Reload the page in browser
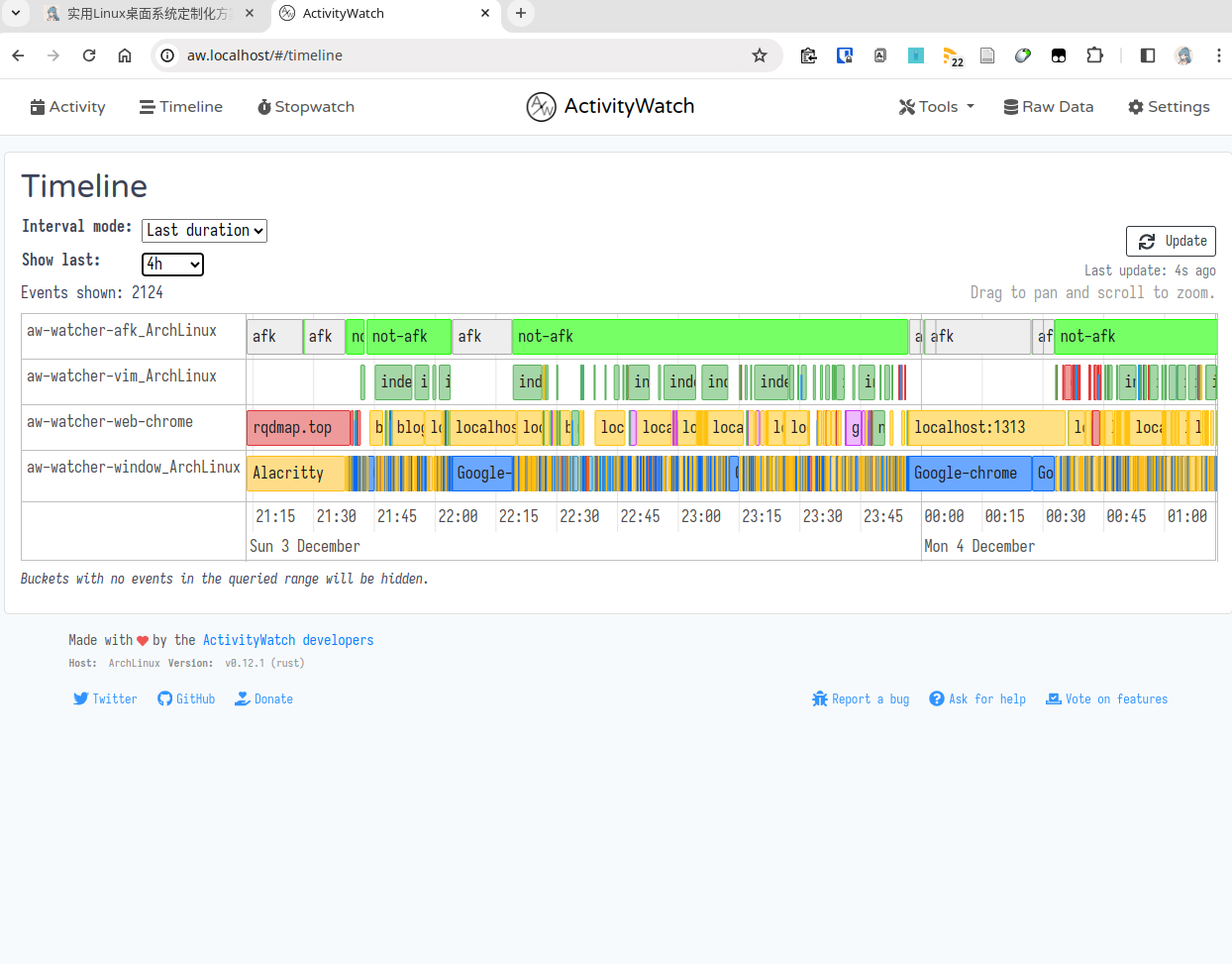This screenshot has width=1232, height=964. 89,55
